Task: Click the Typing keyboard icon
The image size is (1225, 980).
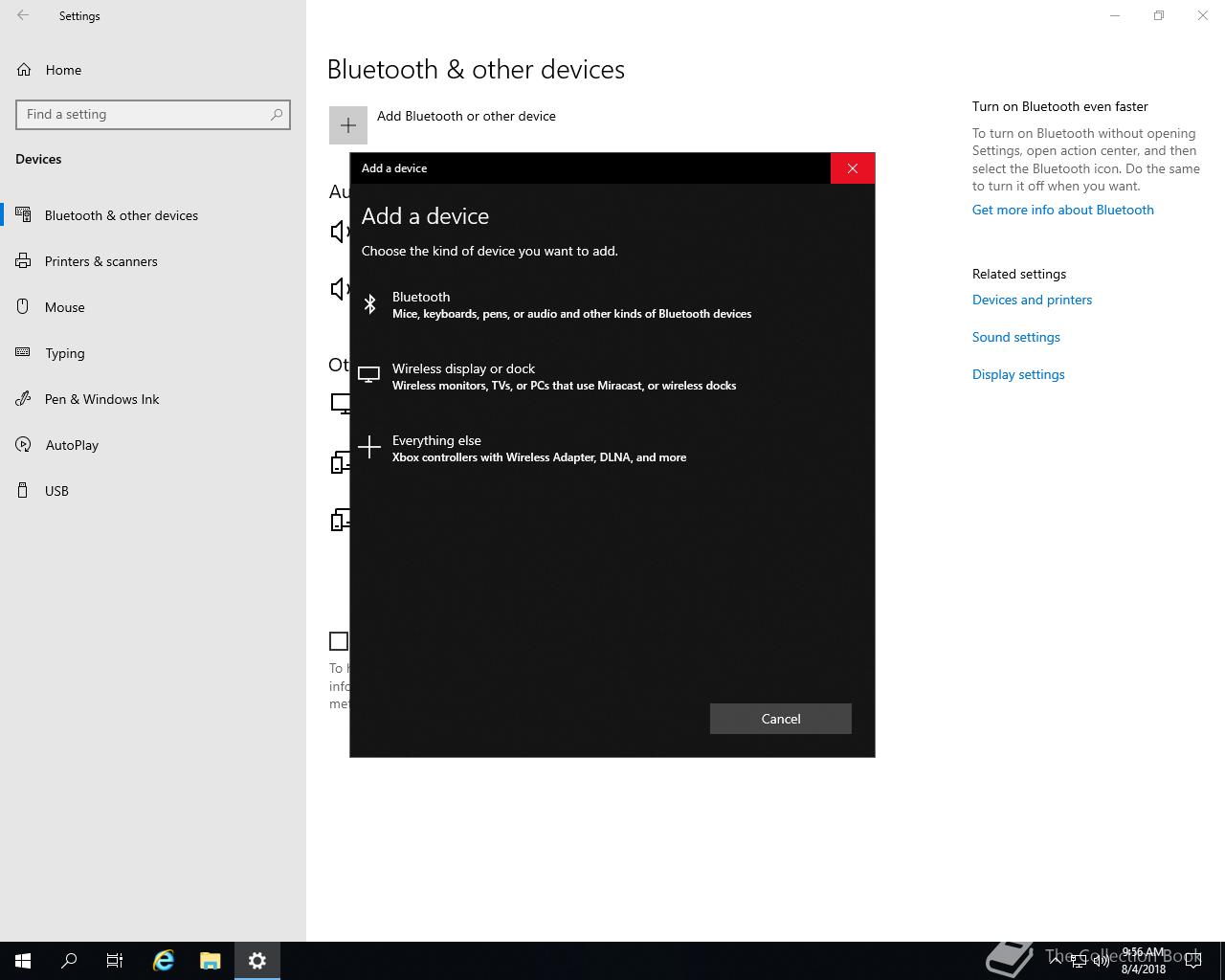Action: click(x=24, y=352)
